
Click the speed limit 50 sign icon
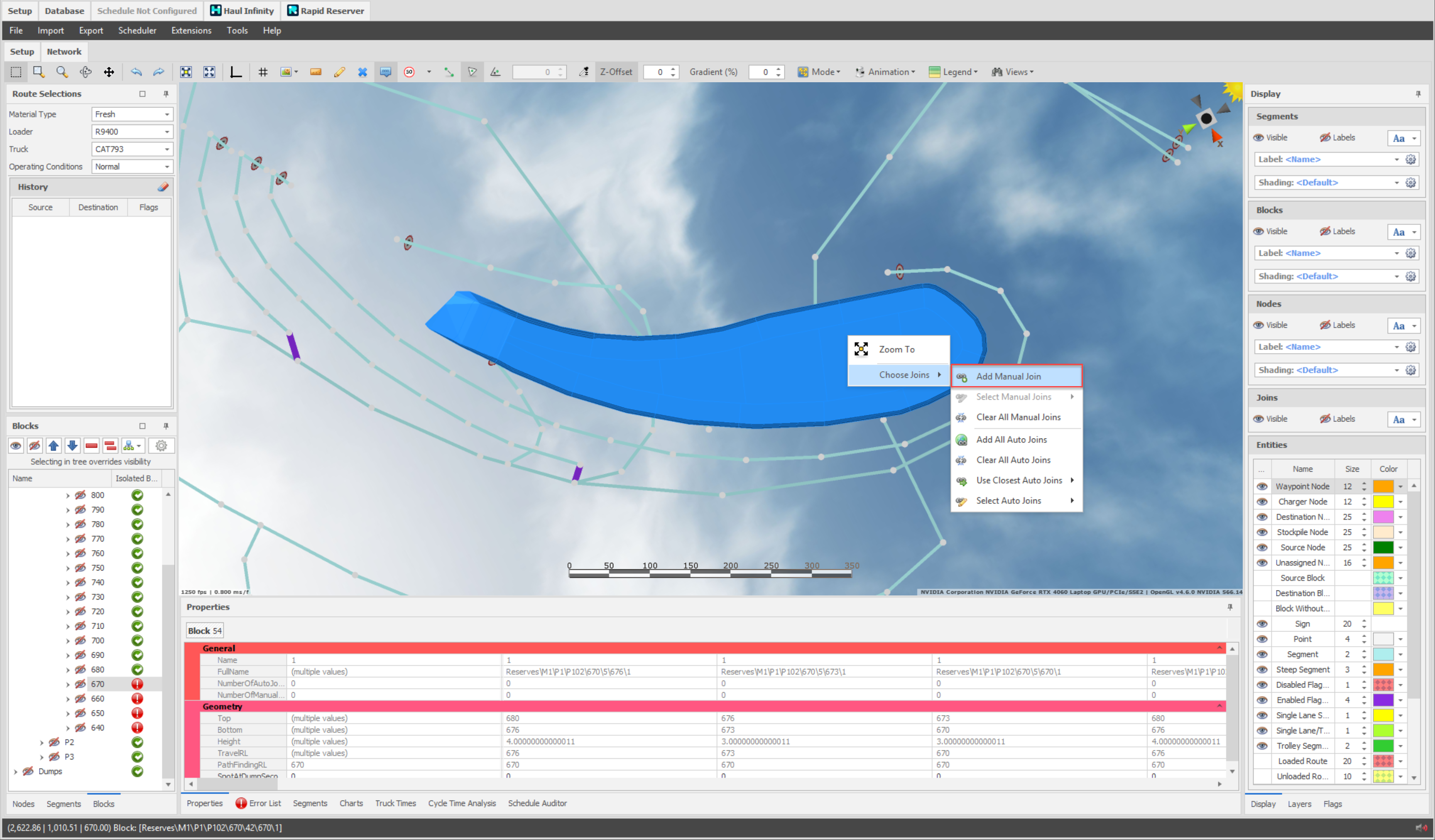point(409,72)
